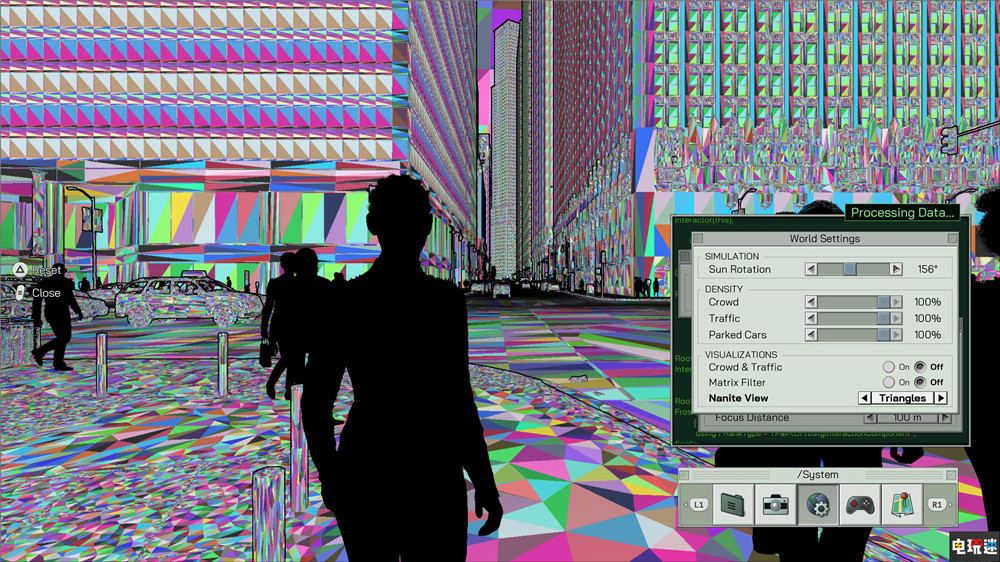The width and height of the screenshot is (1000, 562).
Task: Click the Sun Rotation slider handle
Action: click(x=849, y=269)
